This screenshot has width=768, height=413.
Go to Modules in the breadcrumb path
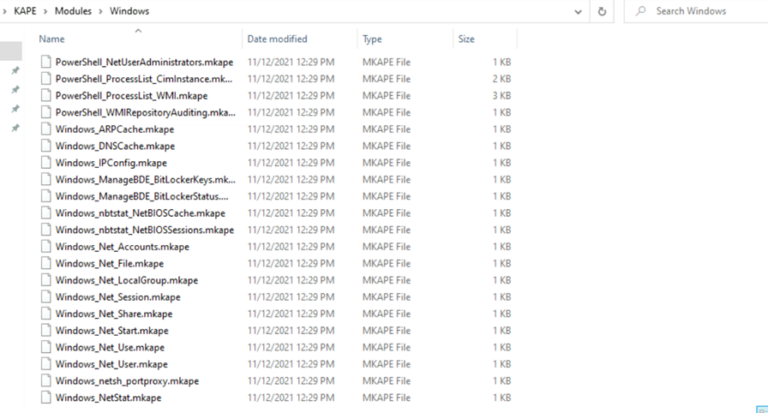[x=73, y=11]
